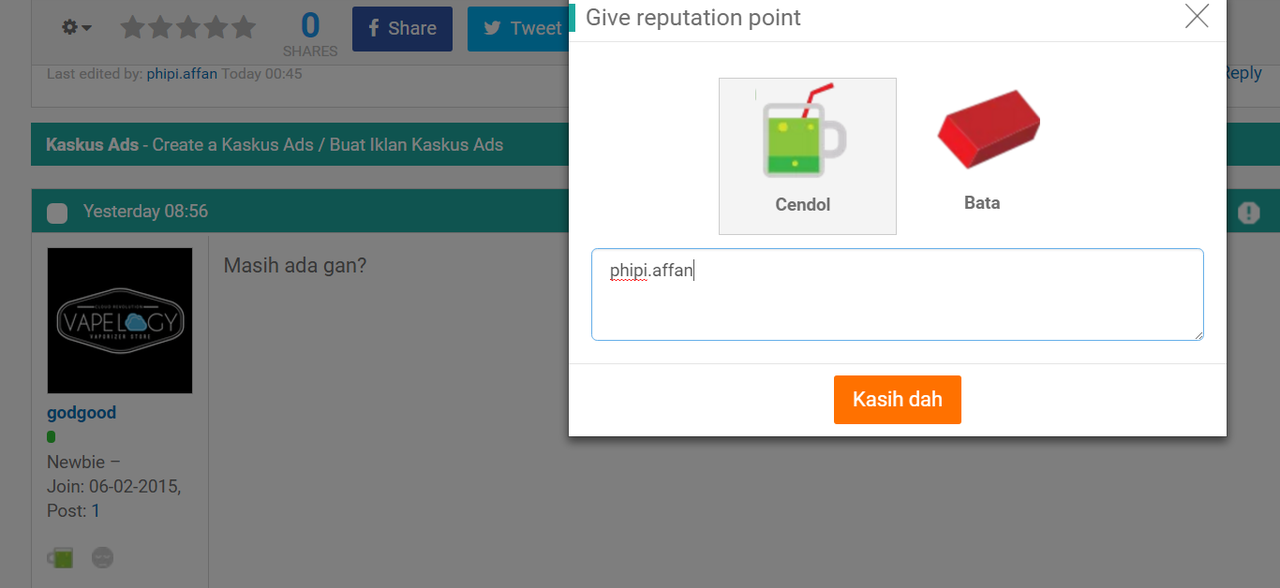Image resolution: width=1280 pixels, height=588 pixels.
Task: Rate the thread one star
Action: 132,28
